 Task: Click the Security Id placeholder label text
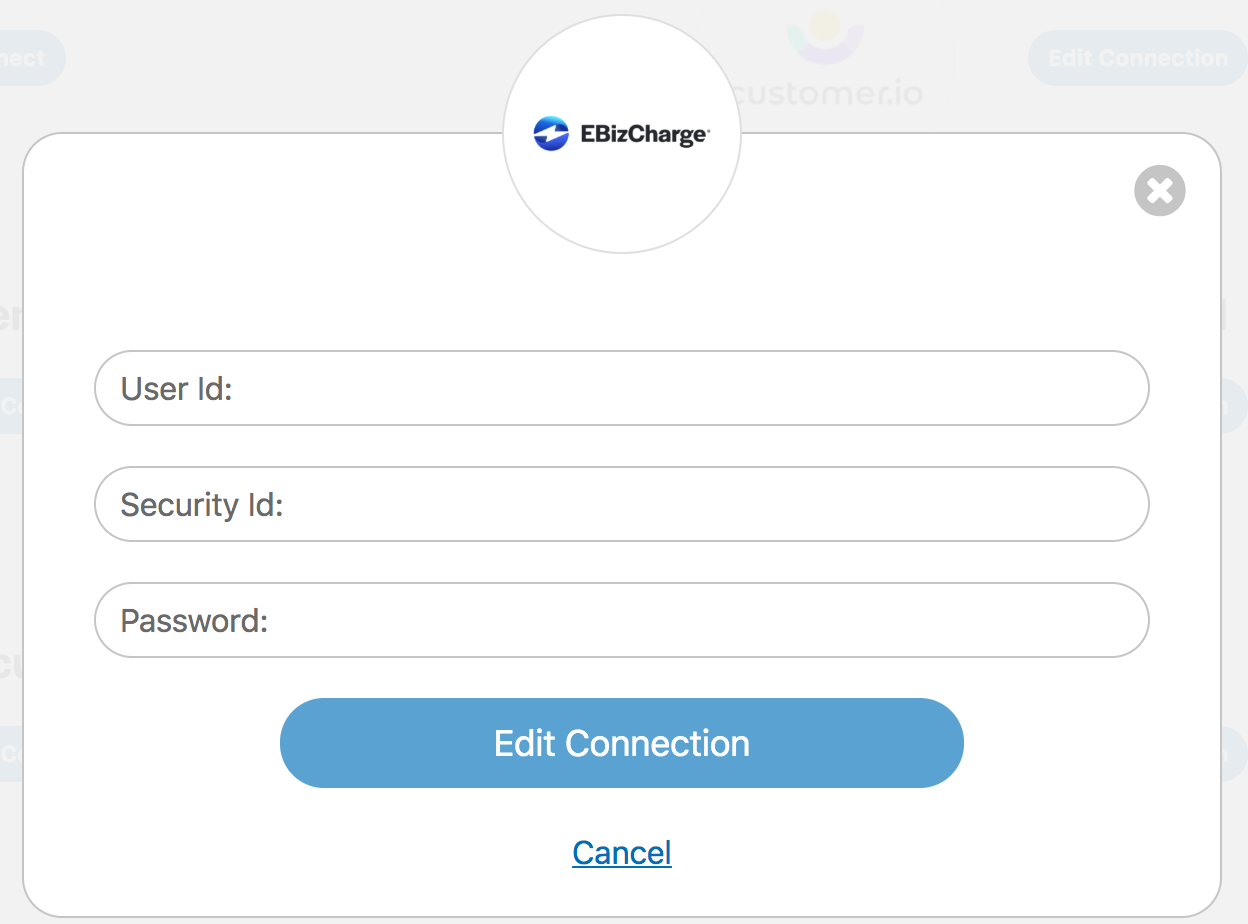(202, 504)
